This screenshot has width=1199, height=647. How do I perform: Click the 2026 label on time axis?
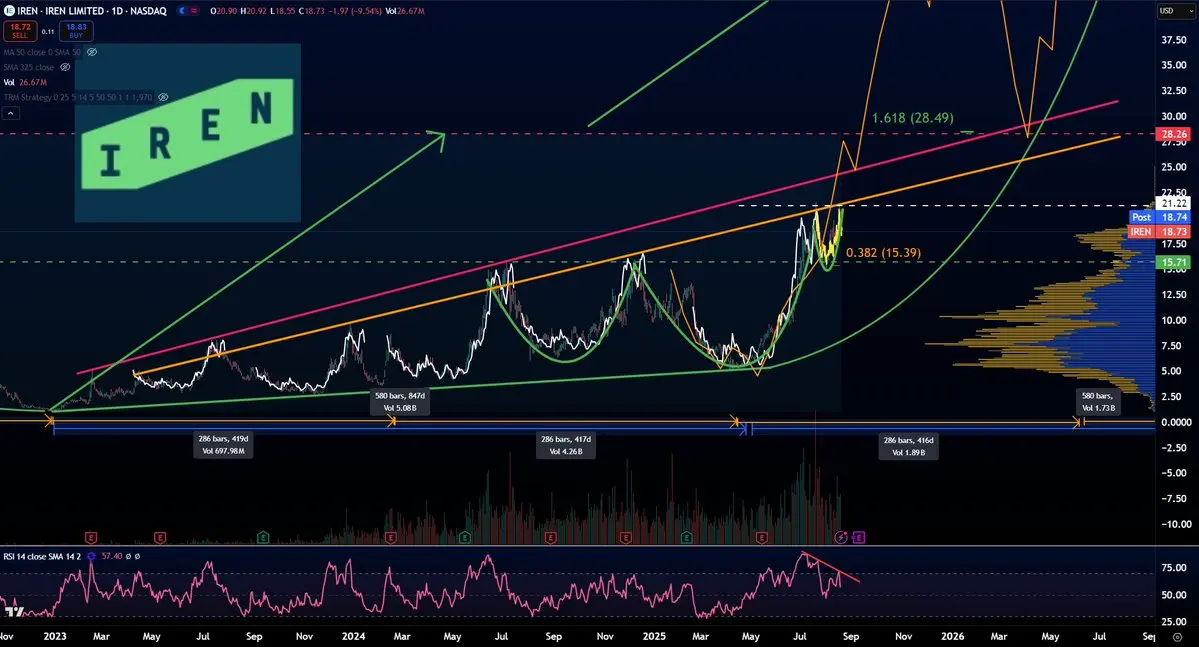(953, 636)
